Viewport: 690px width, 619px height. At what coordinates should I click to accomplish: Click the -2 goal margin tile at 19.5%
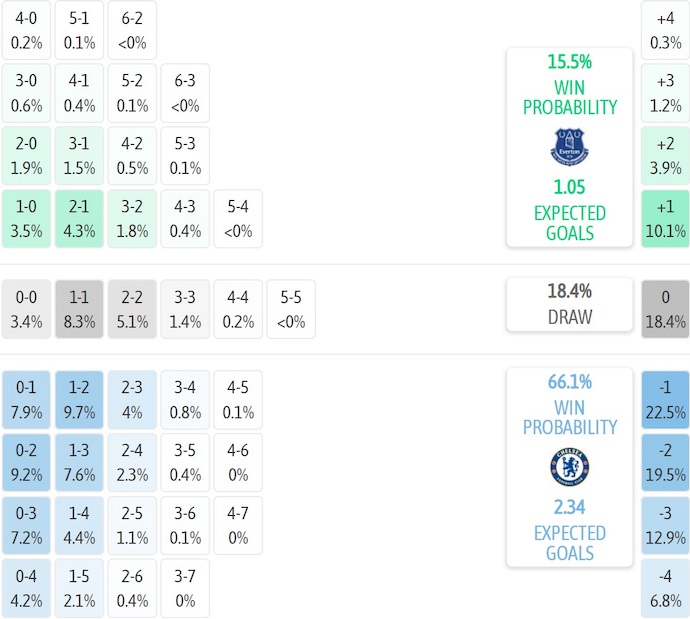[x=665, y=462]
